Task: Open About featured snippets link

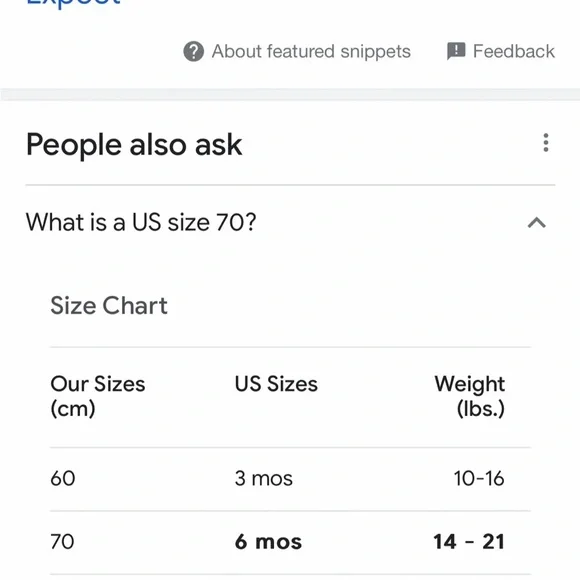Action: tap(311, 51)
